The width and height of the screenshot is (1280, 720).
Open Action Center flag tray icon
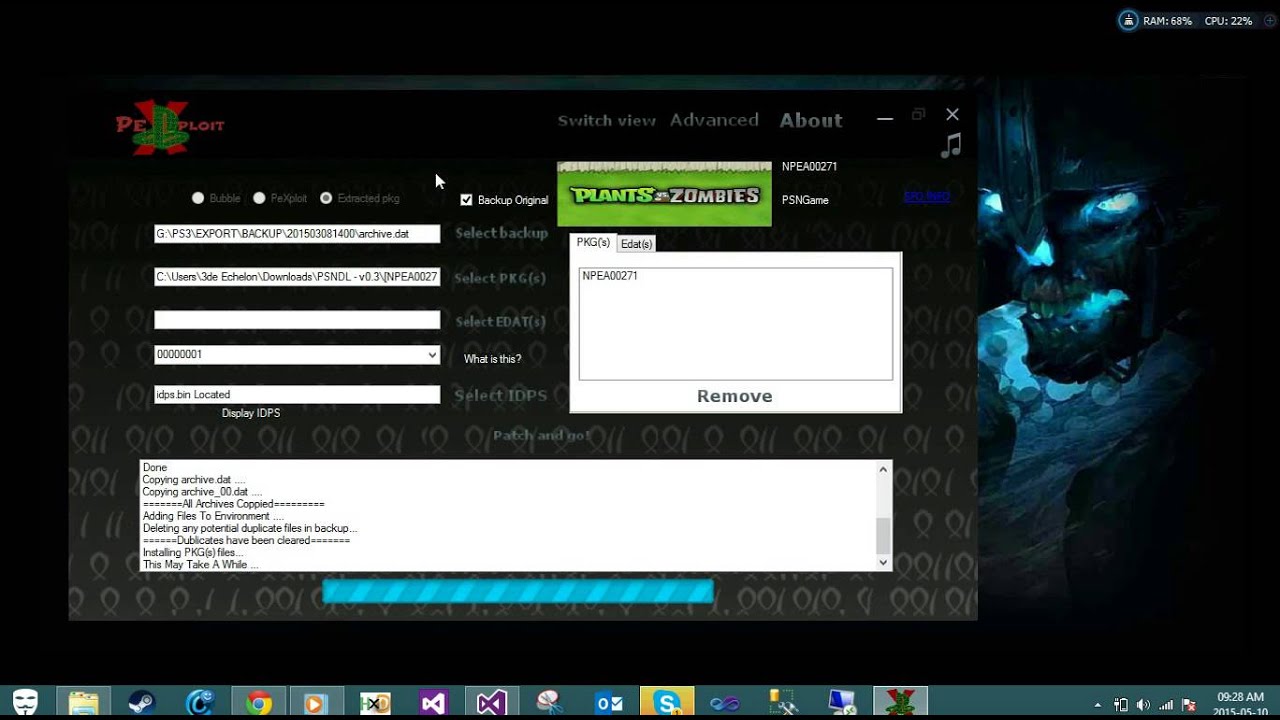tap(1189, 705)
